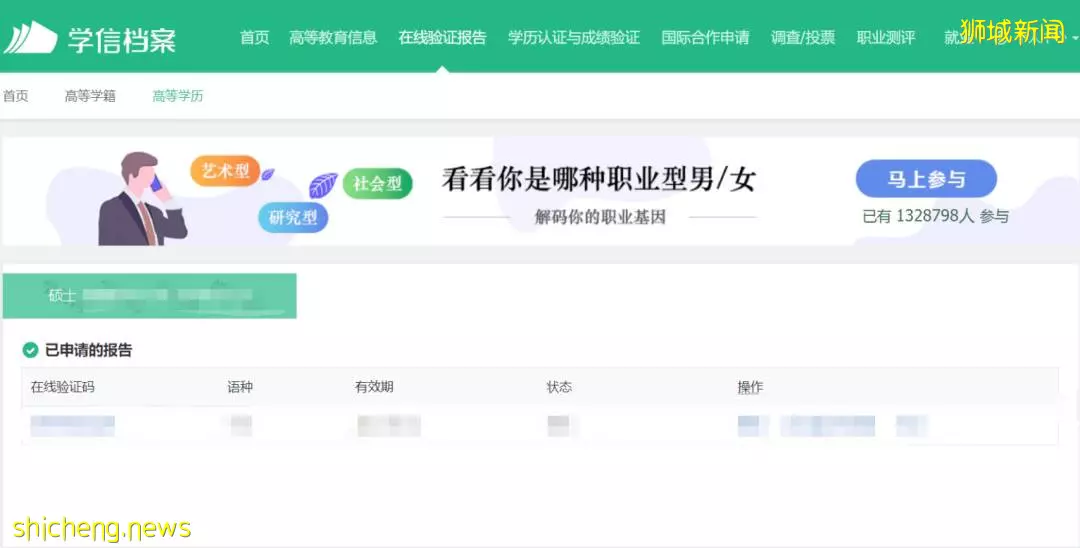Click the 社会型 green badge

point(377,184)
